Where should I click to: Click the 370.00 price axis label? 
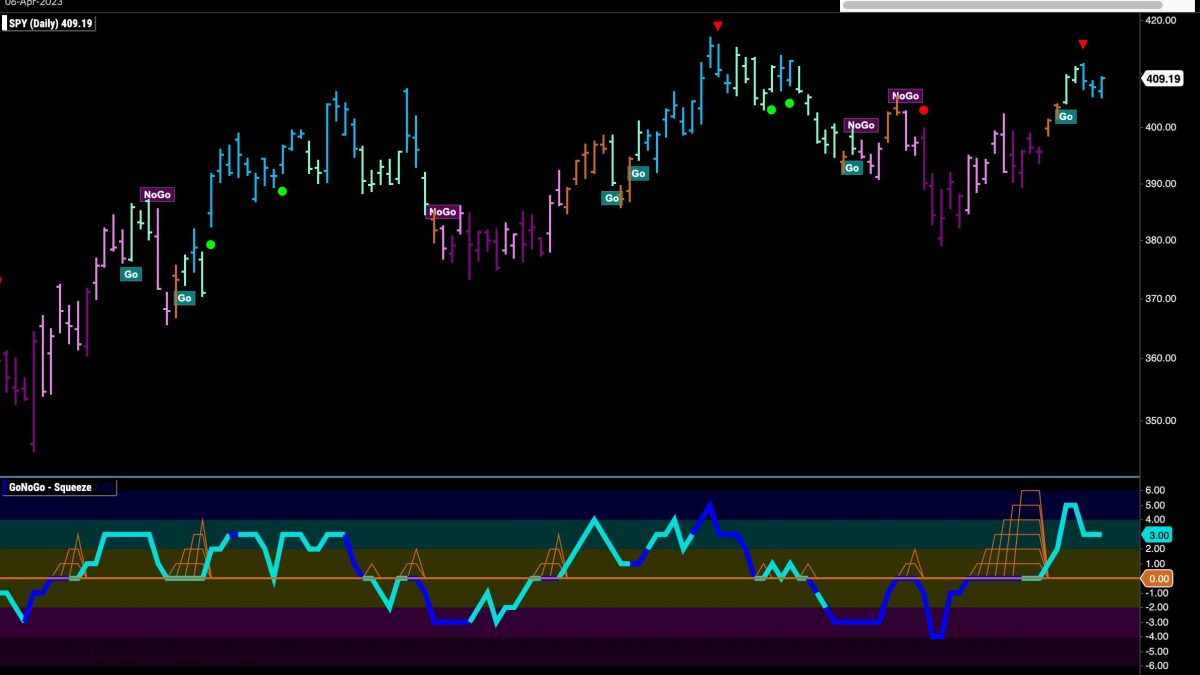coord(1162,299)
